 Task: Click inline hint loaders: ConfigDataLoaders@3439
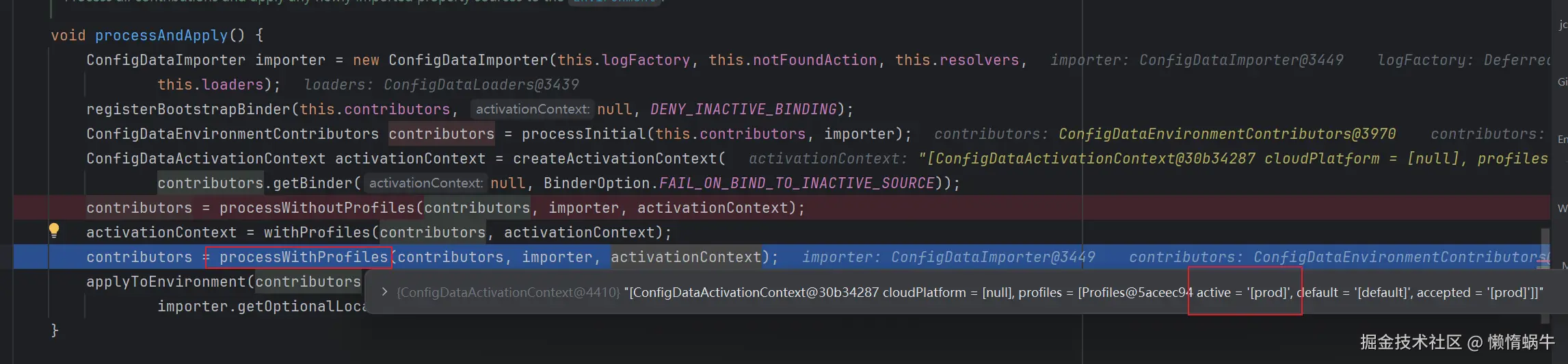pos(441,84)
